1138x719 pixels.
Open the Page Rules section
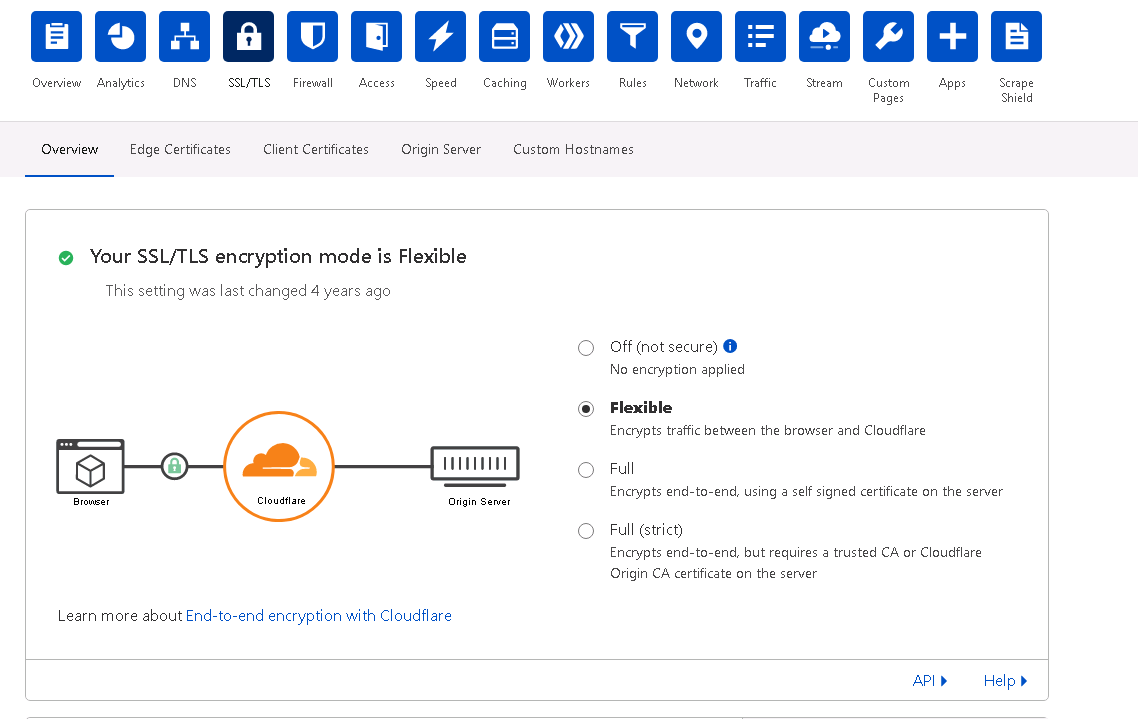pos(632,36)
